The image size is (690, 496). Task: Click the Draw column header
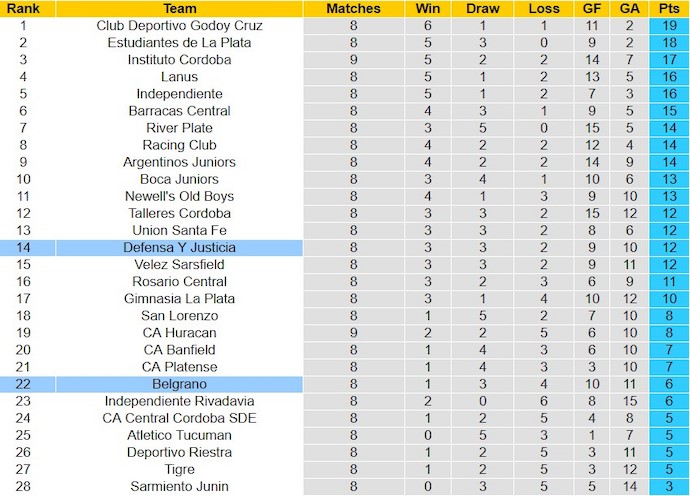click(483, 8)
